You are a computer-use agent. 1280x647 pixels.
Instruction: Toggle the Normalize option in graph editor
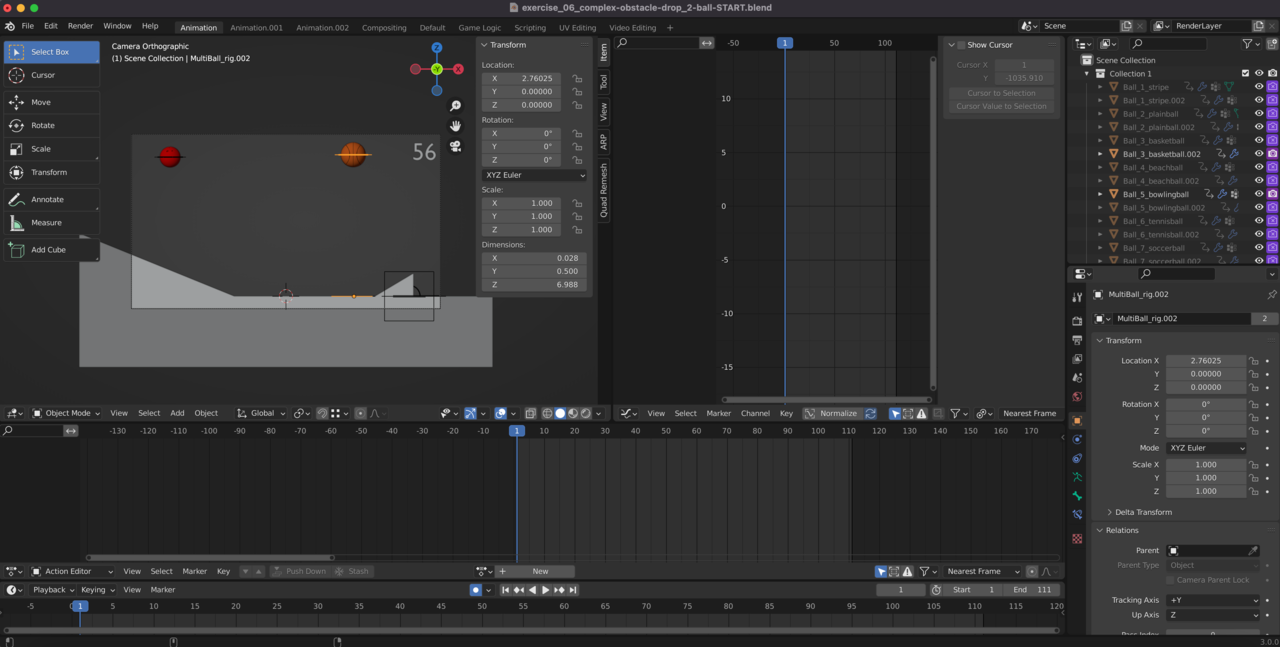pyautogui.click(x=831, y=413)
